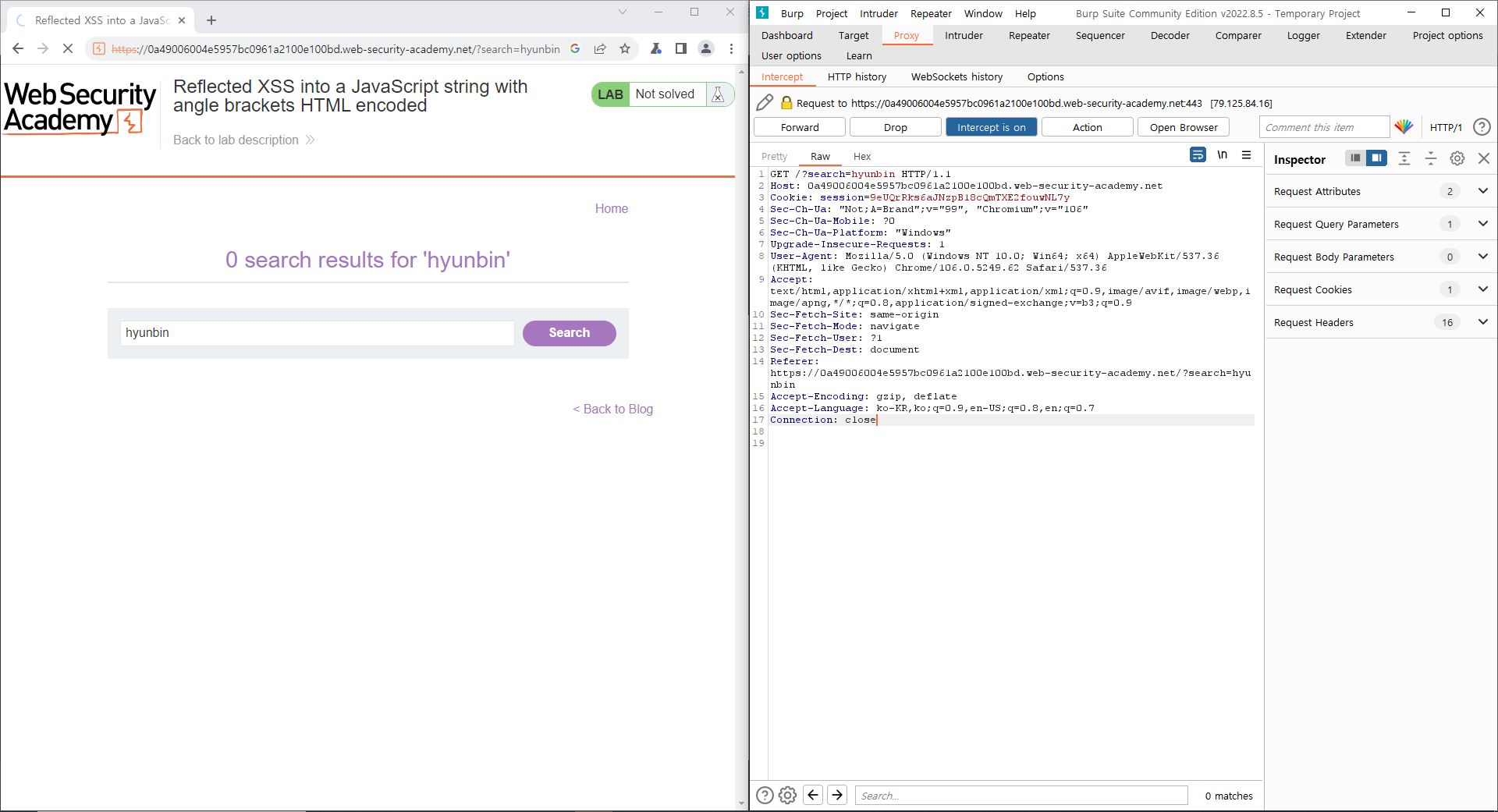Open Chrome side panel icon
This screenshot has width=1498, height=812.
tap(681, 49)
